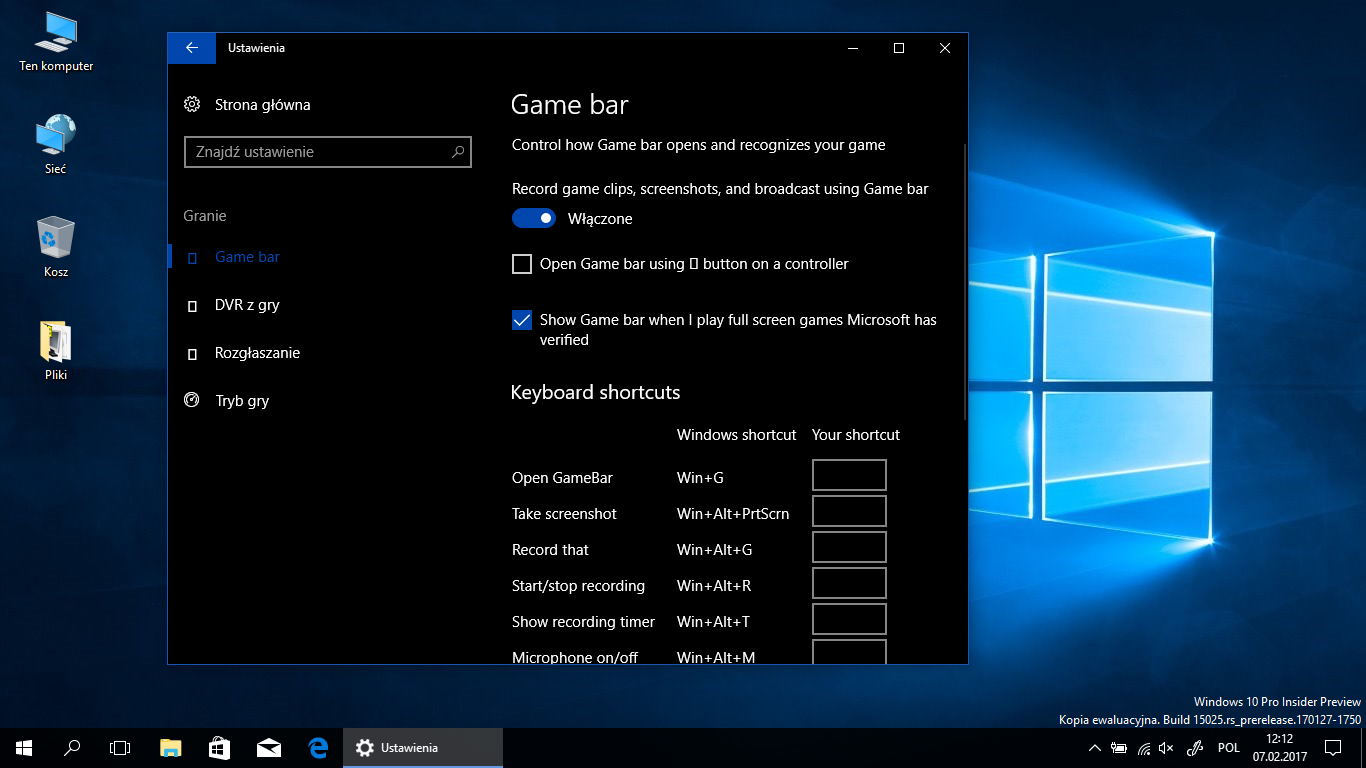Turn off the Włączone Game bar recording switch
Viewport: 1366px width, 768px height.
click(x=534, y=218)
